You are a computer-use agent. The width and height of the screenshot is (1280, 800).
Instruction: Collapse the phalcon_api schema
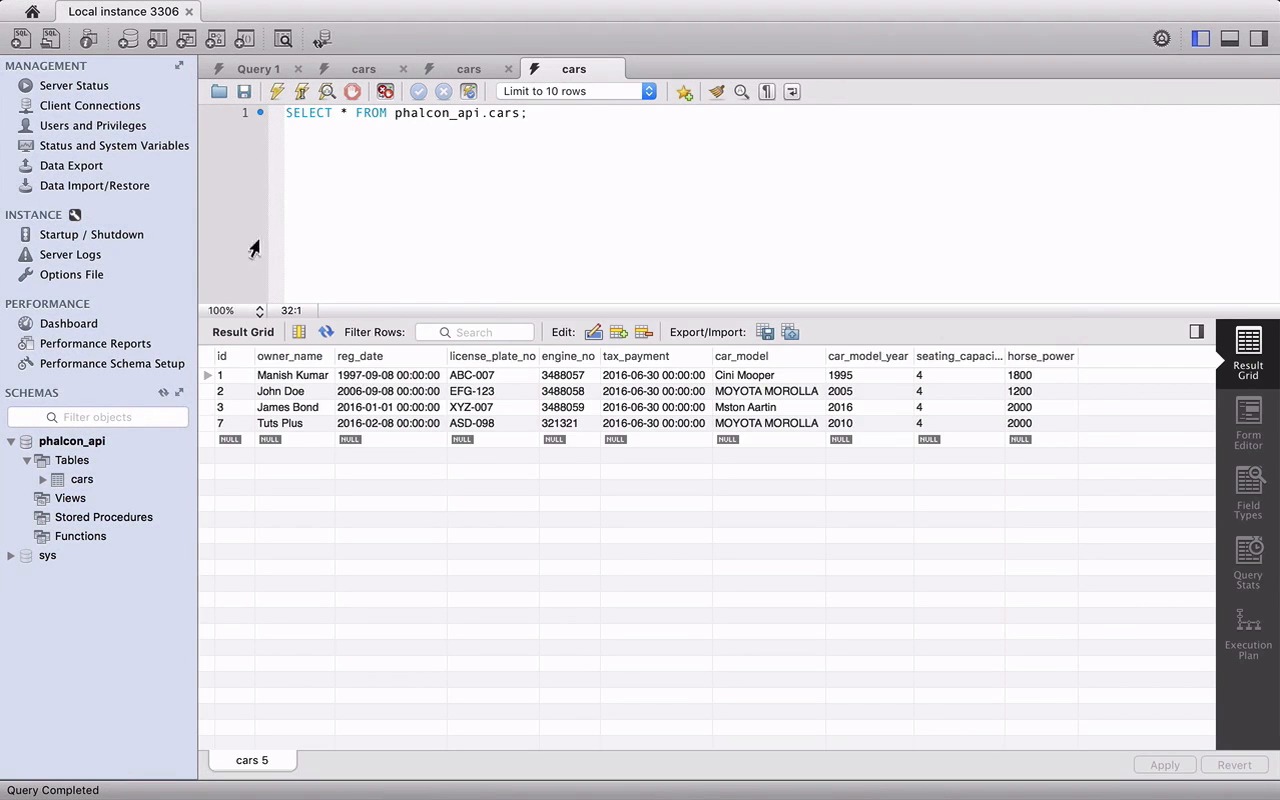12,441
